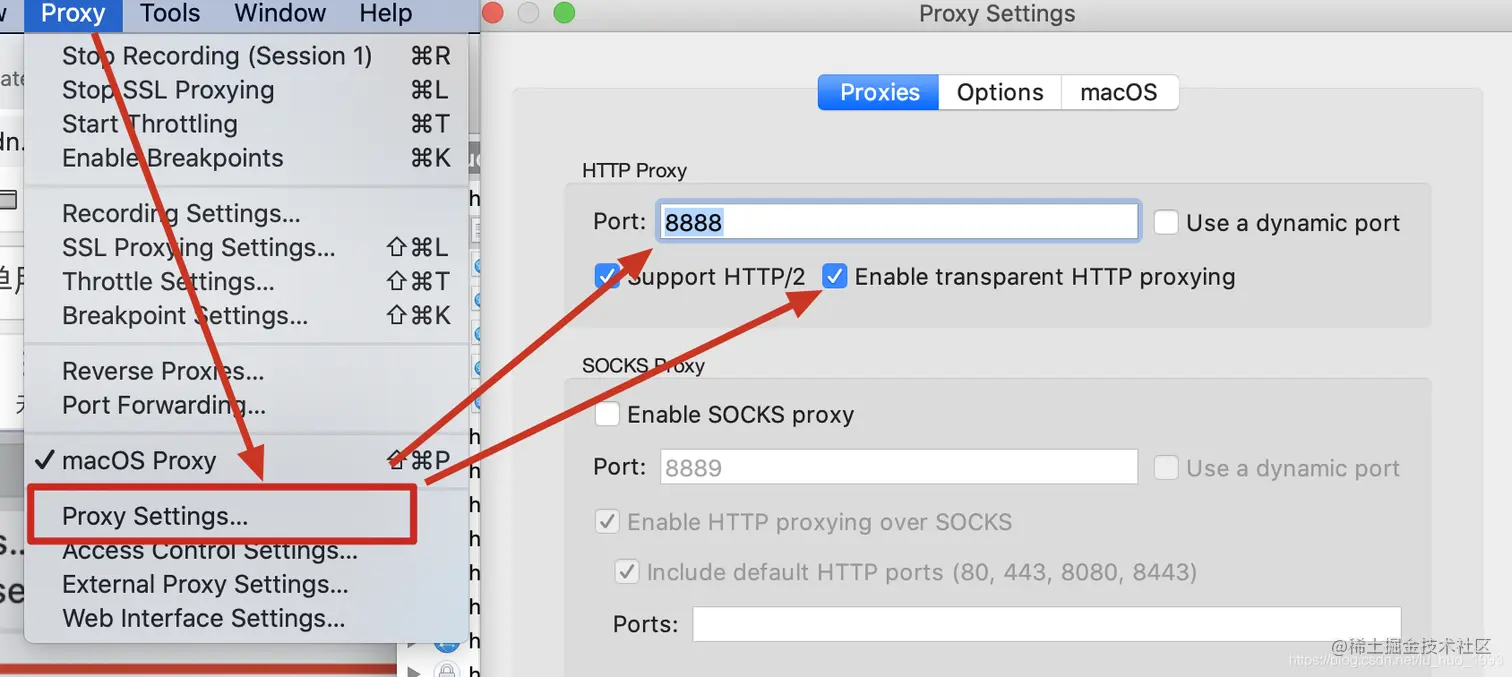Viewport: 1512px width, 677px height.
Task: Toggle Enable HTTP proxying over SOCKS
Action: pos(607,521)
